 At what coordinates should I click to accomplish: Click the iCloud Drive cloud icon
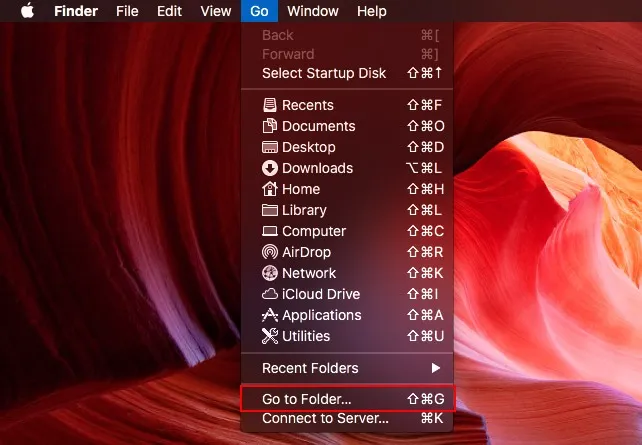click(269, 294)
